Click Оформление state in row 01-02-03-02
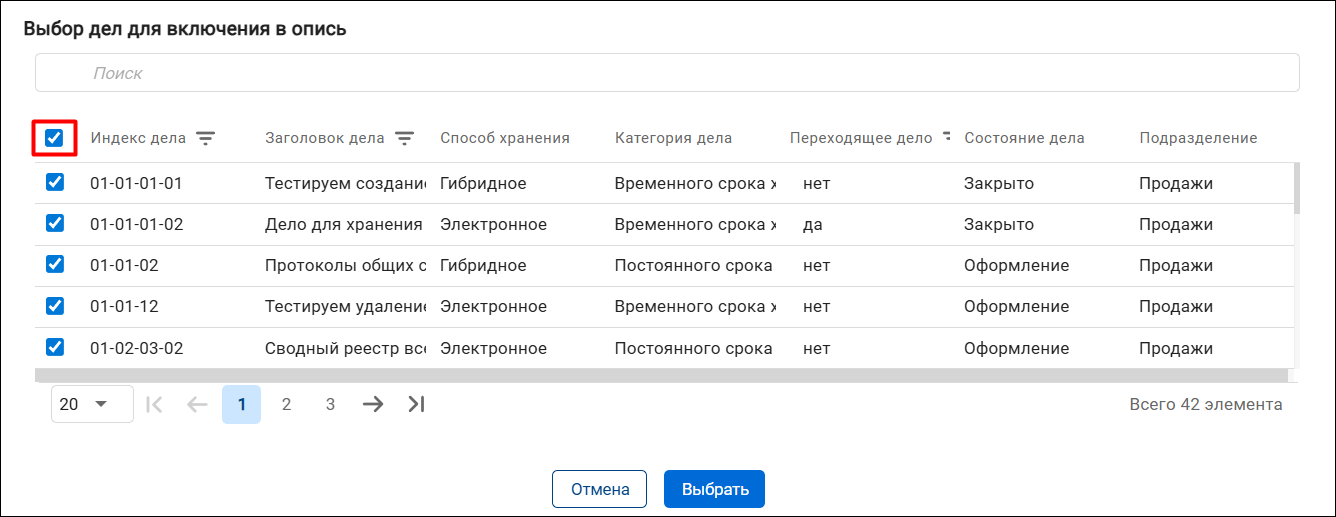1336x517 pixels. 1017,348
